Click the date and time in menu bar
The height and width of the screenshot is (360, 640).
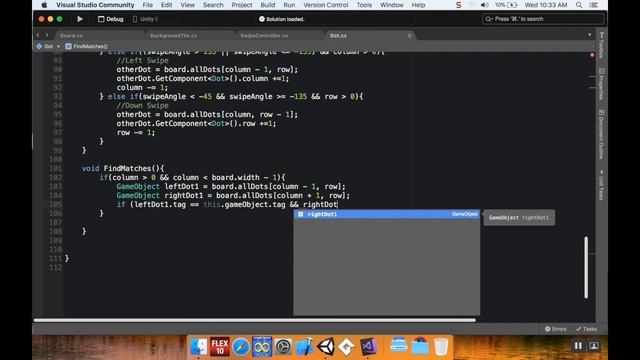coord(546,5)
